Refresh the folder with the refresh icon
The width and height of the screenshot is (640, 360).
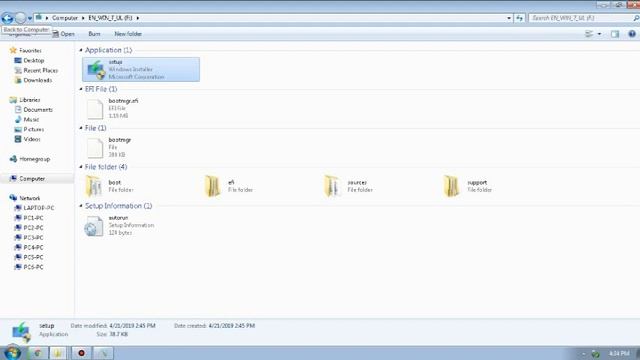(519, 18)
